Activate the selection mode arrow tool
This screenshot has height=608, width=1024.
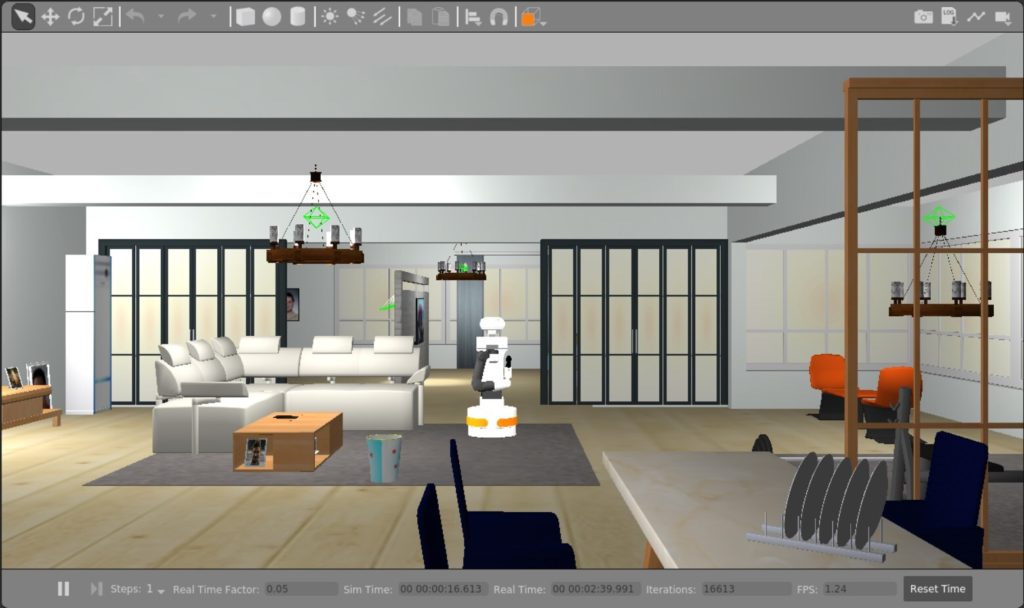pos(23,17)
